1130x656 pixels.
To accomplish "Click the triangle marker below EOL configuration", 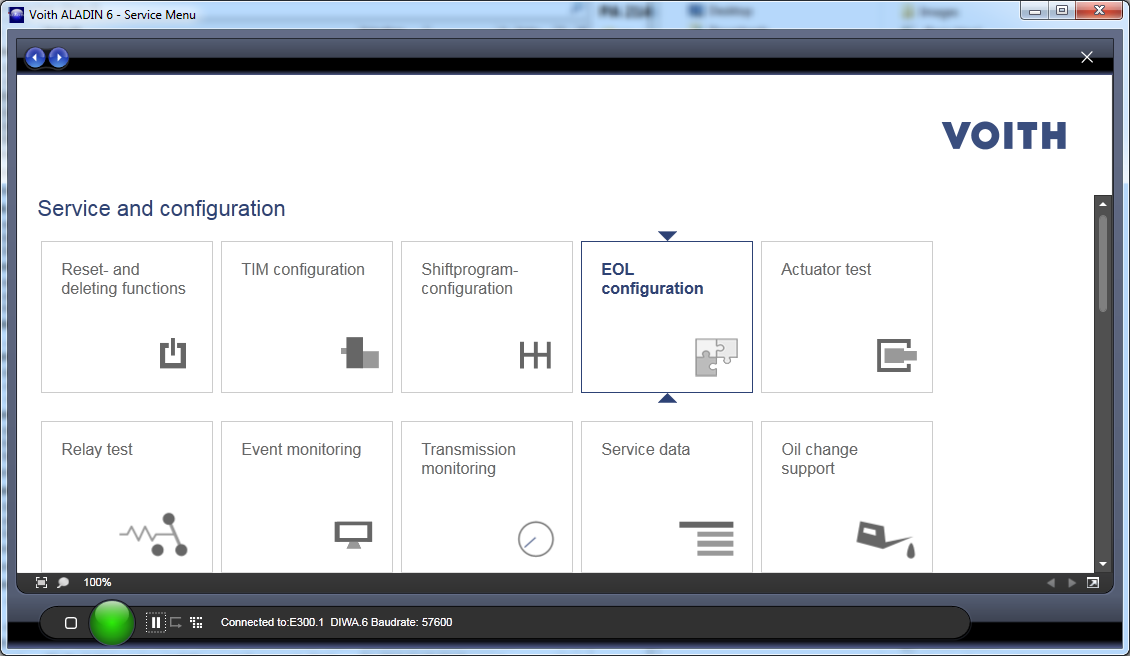I will pyautogui.click(x=667, y=398).
